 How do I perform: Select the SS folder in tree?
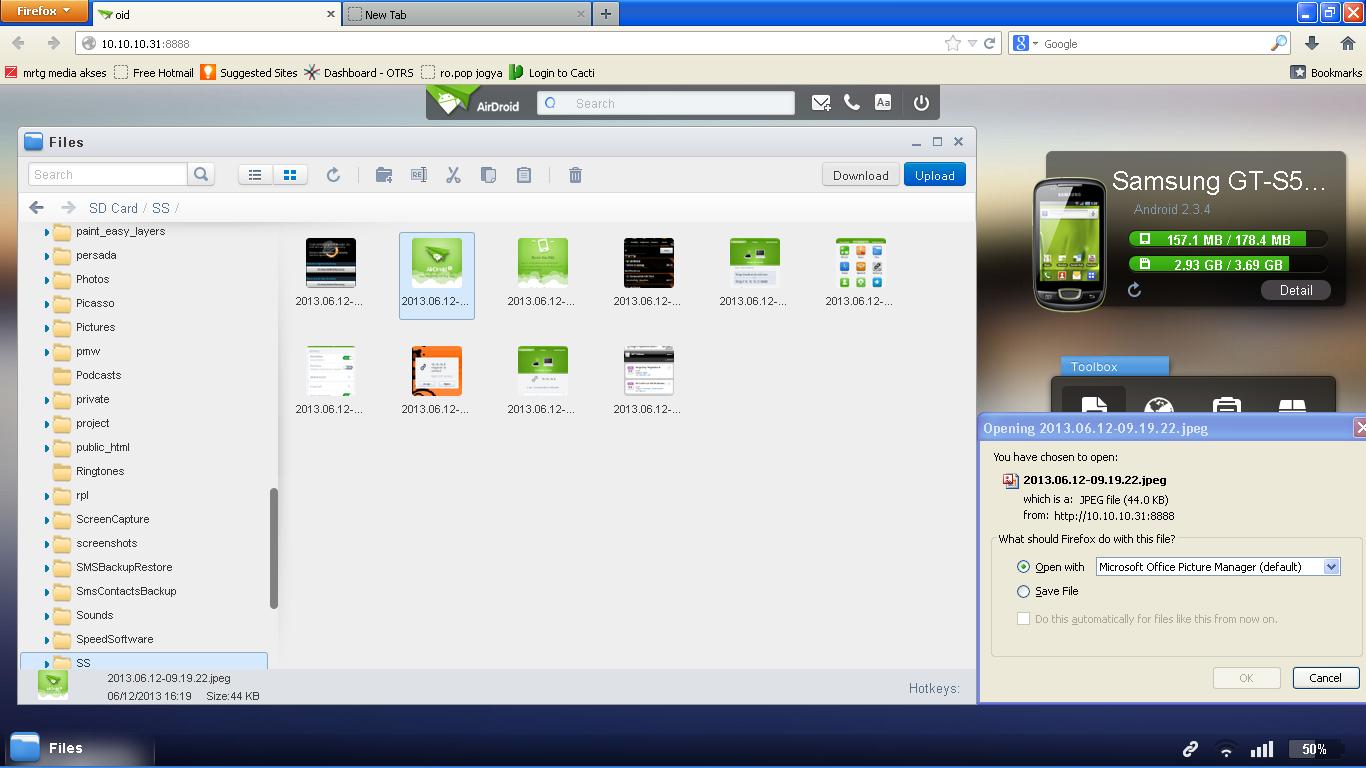pos(144,662)
